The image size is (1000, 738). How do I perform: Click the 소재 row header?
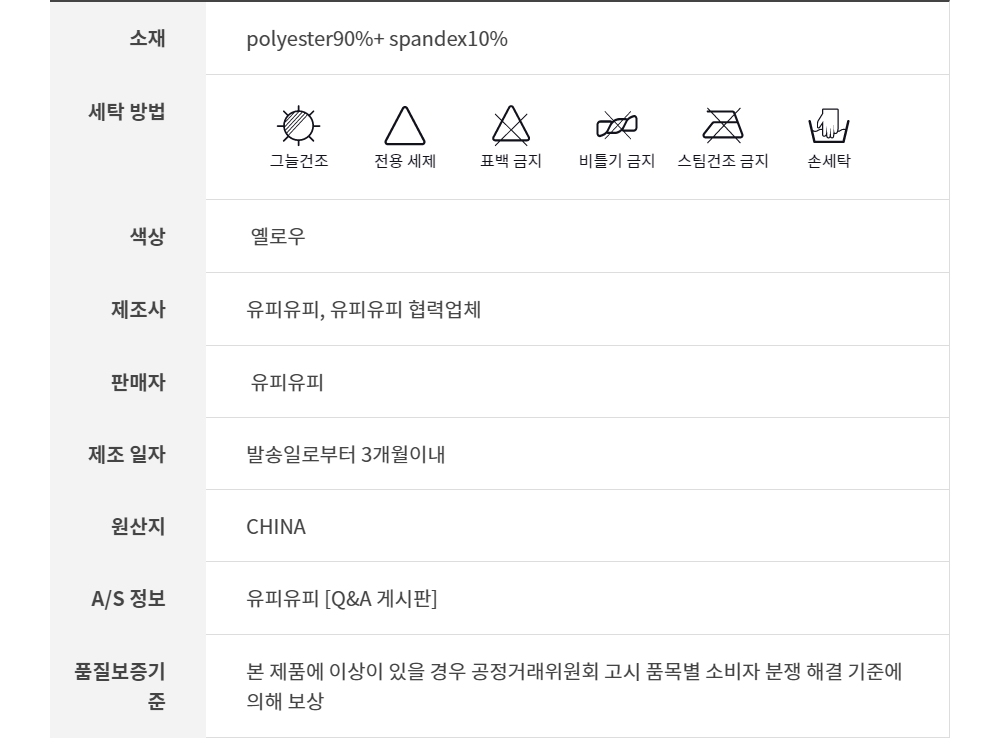pos(147,39)
